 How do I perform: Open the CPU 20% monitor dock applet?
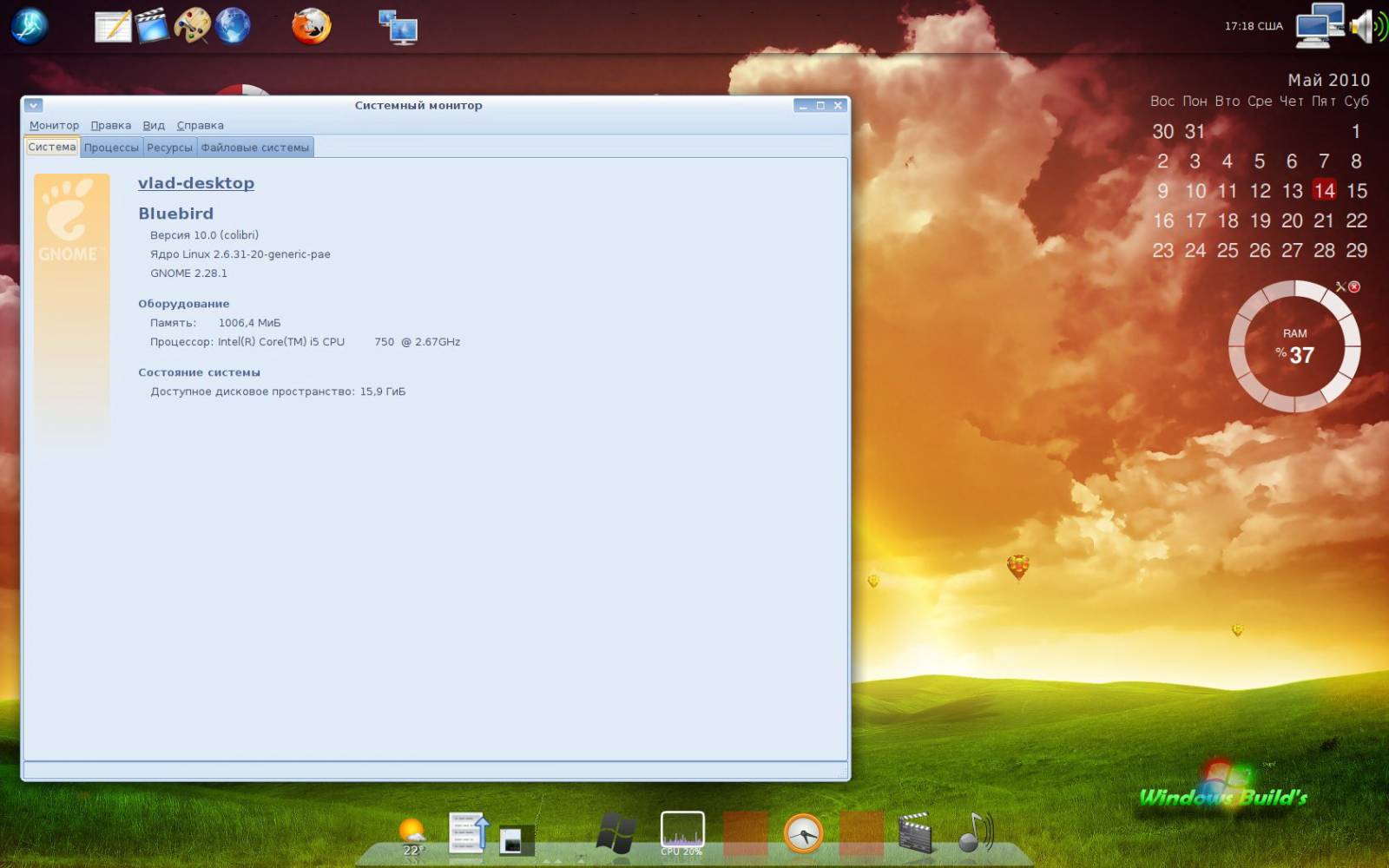coord(682,833)
